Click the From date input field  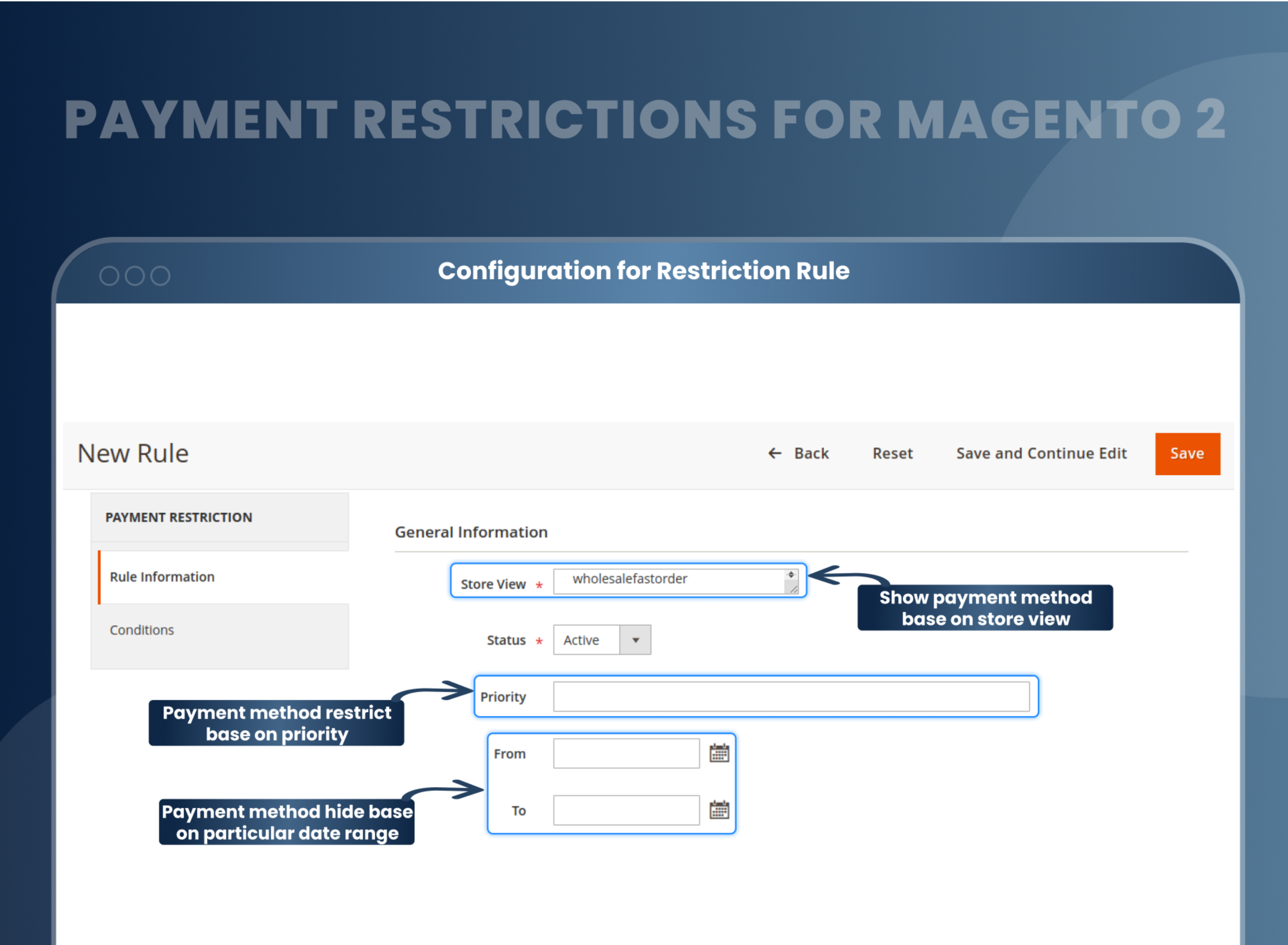point(626,753)
